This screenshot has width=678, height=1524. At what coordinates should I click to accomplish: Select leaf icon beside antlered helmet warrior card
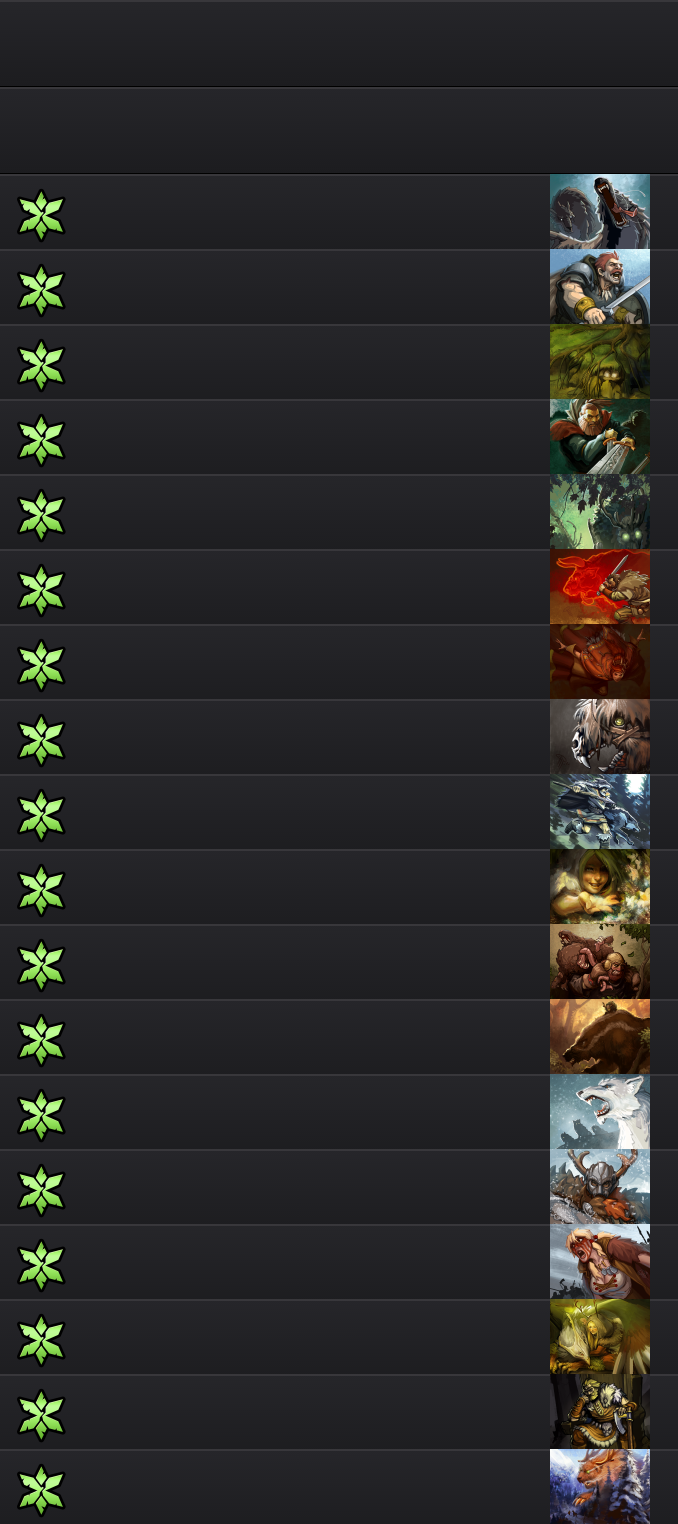click(x=41, y=1191)
